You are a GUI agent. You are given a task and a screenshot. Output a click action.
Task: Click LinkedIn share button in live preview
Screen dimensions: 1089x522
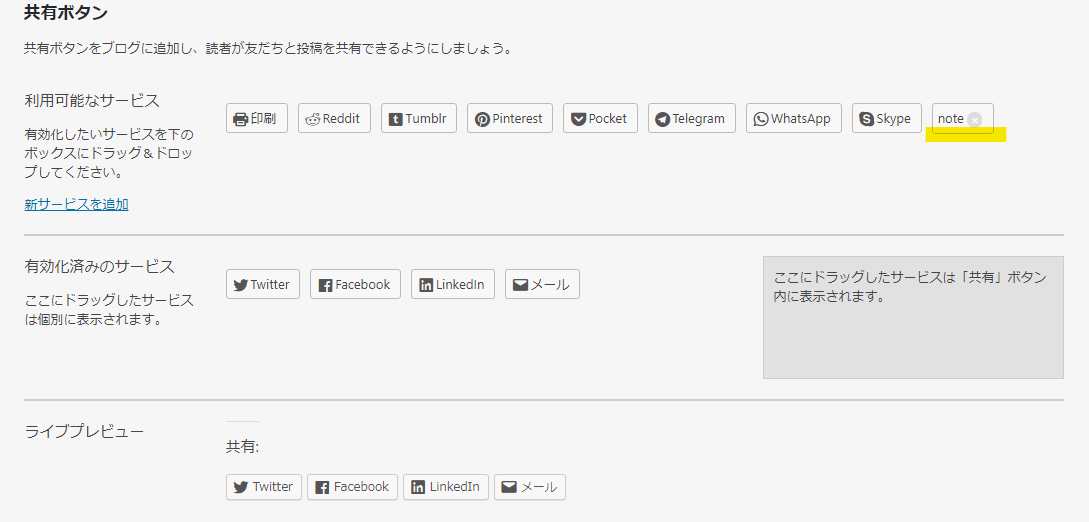[x=446, y=487]
